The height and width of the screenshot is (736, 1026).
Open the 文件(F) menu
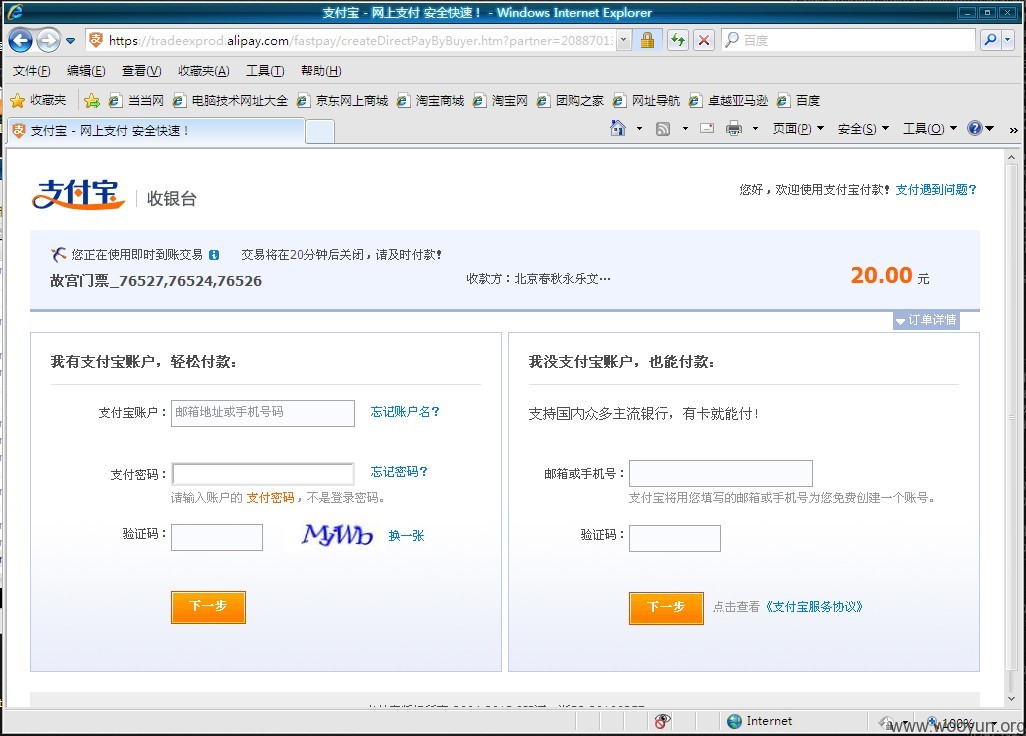click(31, 71)
